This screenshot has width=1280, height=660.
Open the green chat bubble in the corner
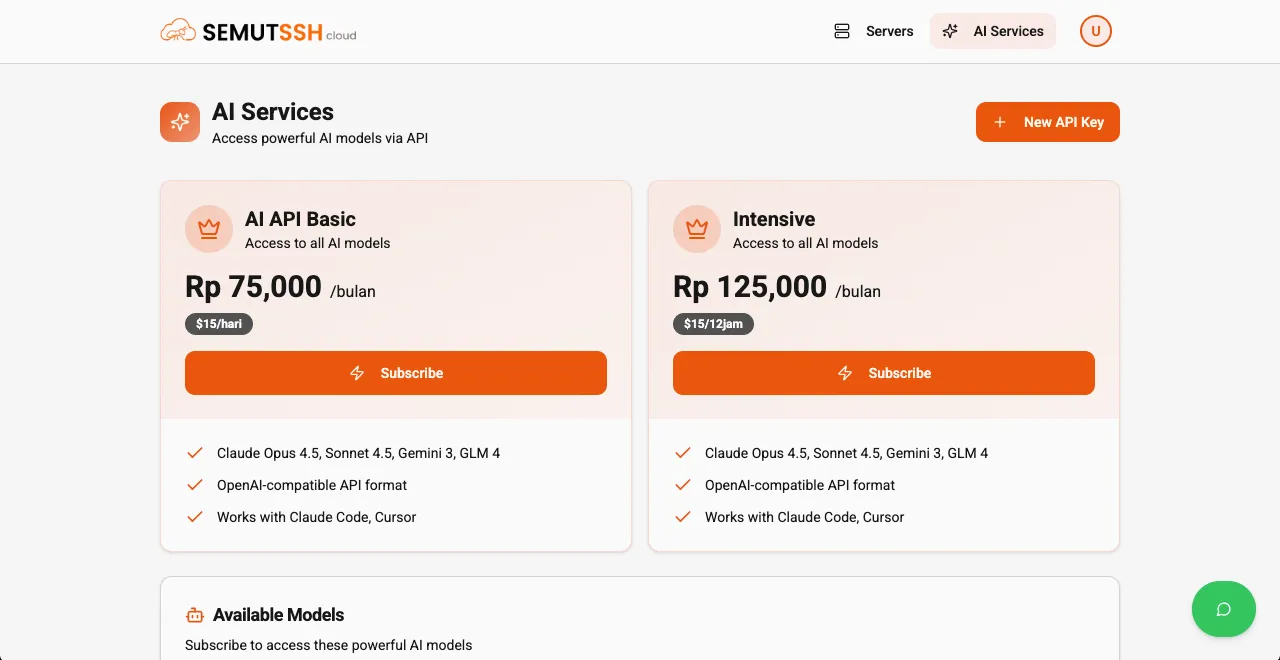[1223, 609]
